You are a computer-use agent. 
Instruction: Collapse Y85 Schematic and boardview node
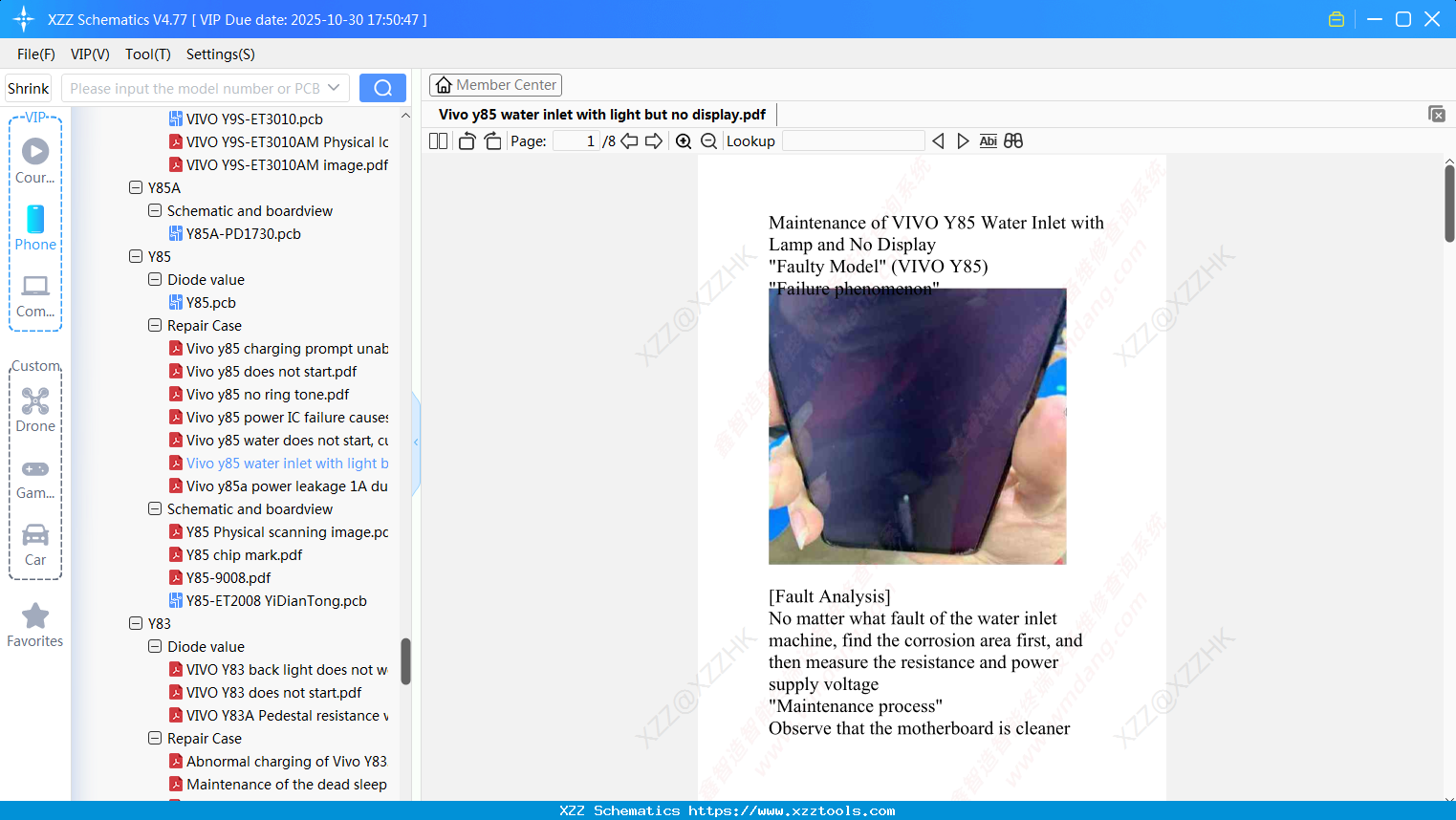(155, 508)
